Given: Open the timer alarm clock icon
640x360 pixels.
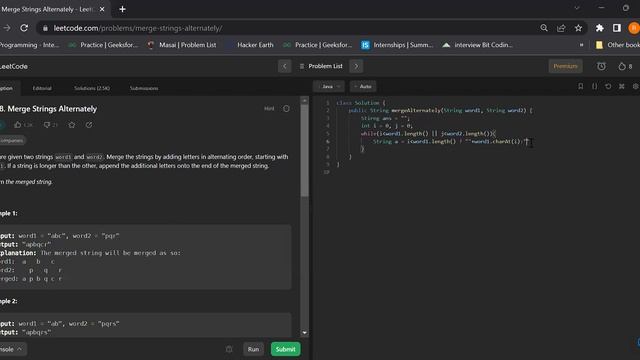Looking at the screenshot, I should pos(602,66).
